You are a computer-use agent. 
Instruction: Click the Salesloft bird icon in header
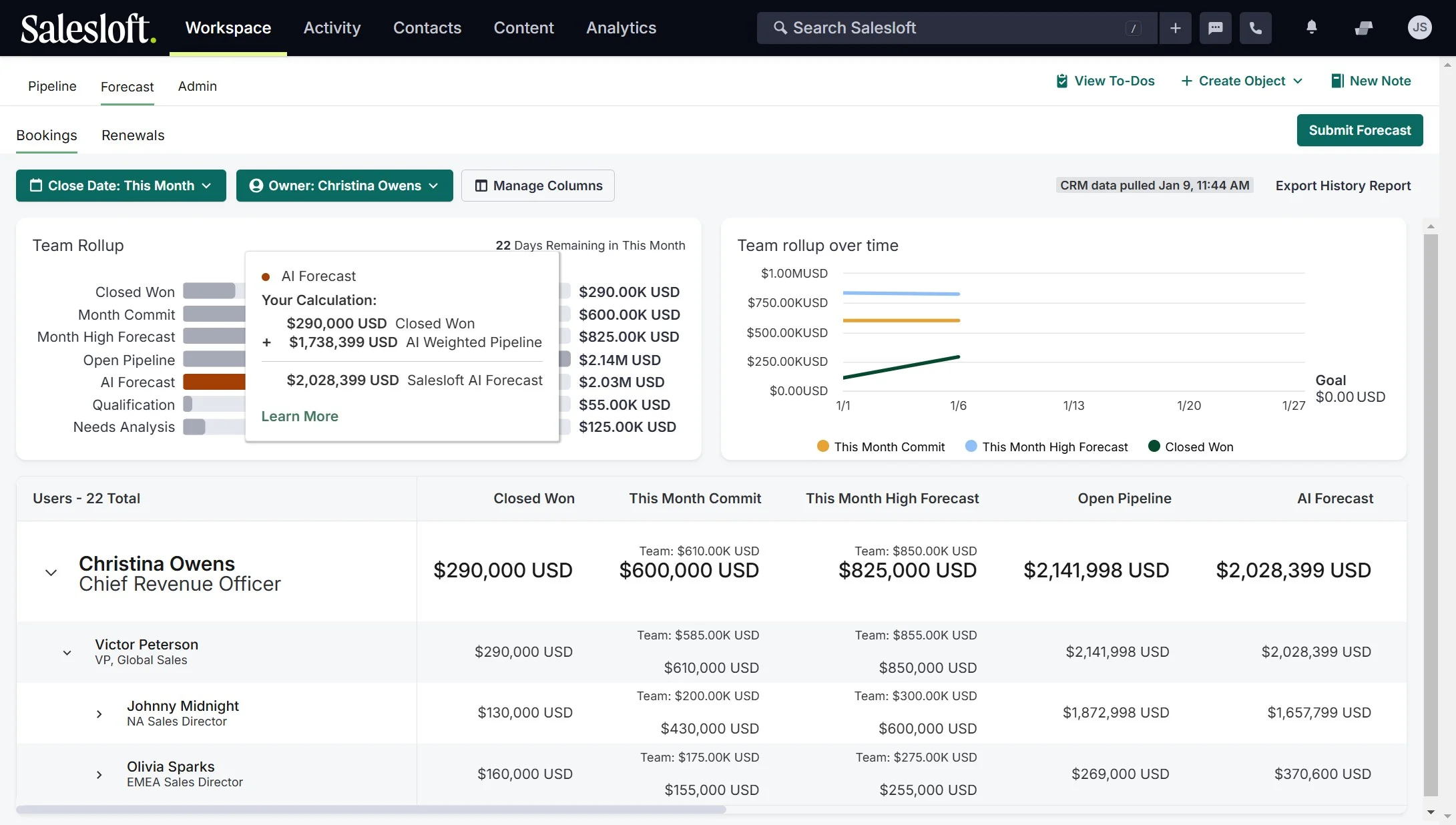1363,28
